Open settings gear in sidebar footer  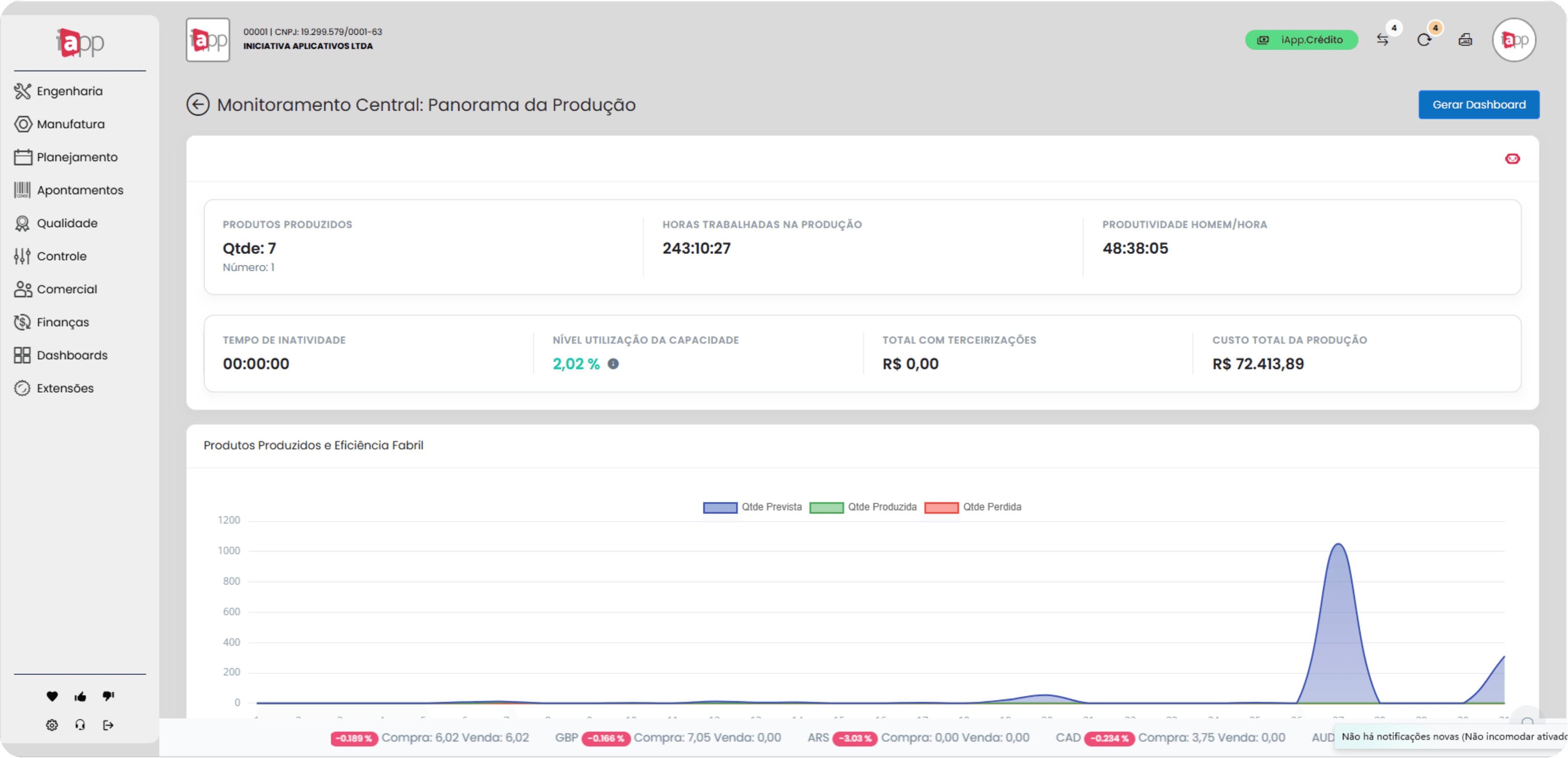[x=52, y=725]
